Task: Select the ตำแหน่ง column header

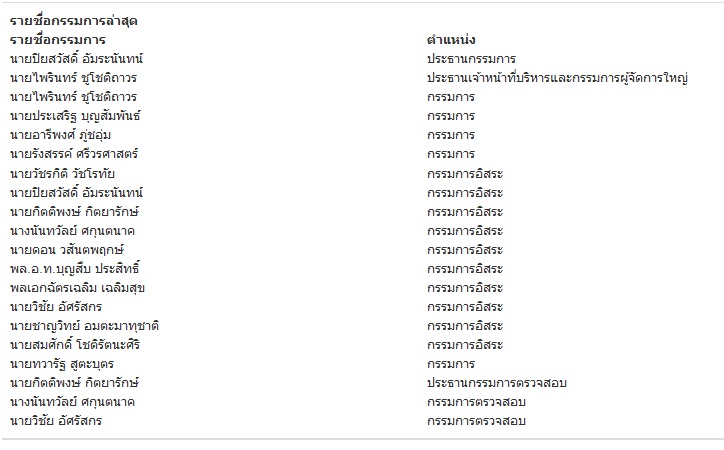Action: click(451, 40)
